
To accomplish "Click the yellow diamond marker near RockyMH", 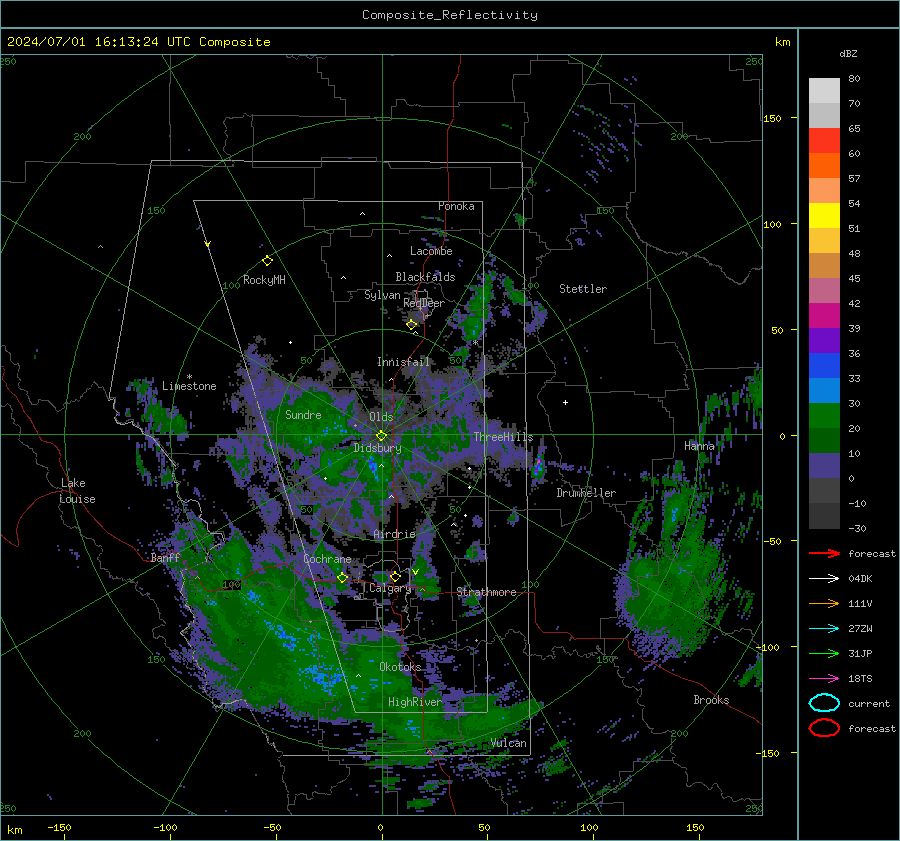I will [267, 261].
